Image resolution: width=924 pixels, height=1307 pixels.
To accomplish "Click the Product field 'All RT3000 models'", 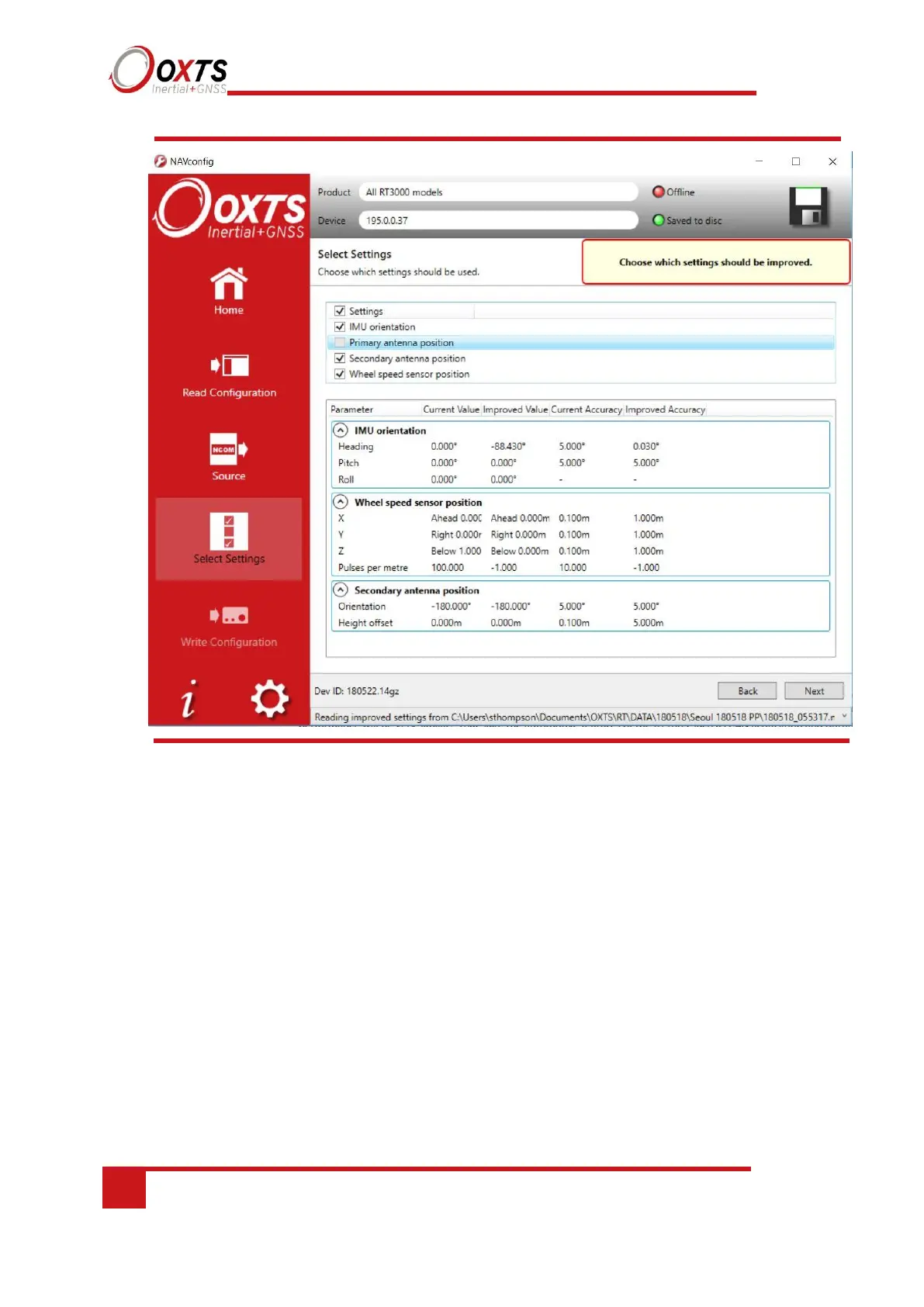I will 498,192.
